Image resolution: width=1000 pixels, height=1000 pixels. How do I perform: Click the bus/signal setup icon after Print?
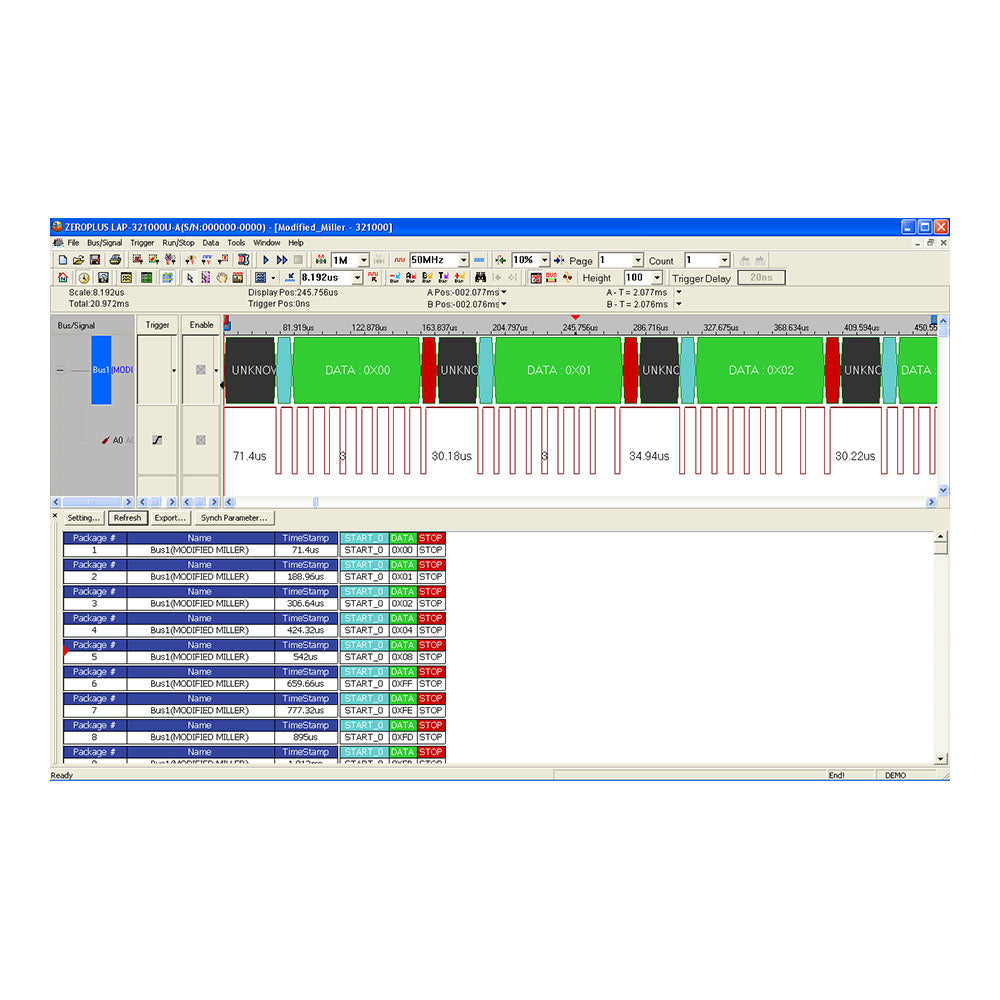136,260
